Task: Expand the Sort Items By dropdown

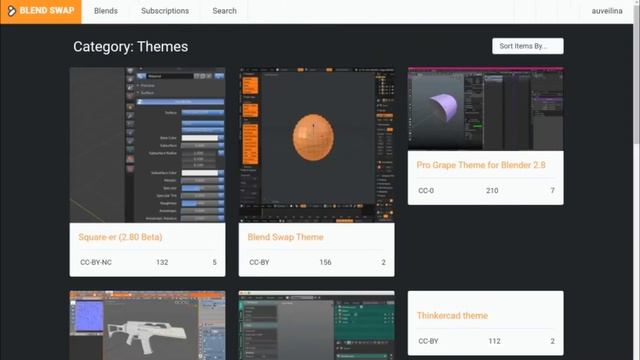Action: [x=528, y=46]
